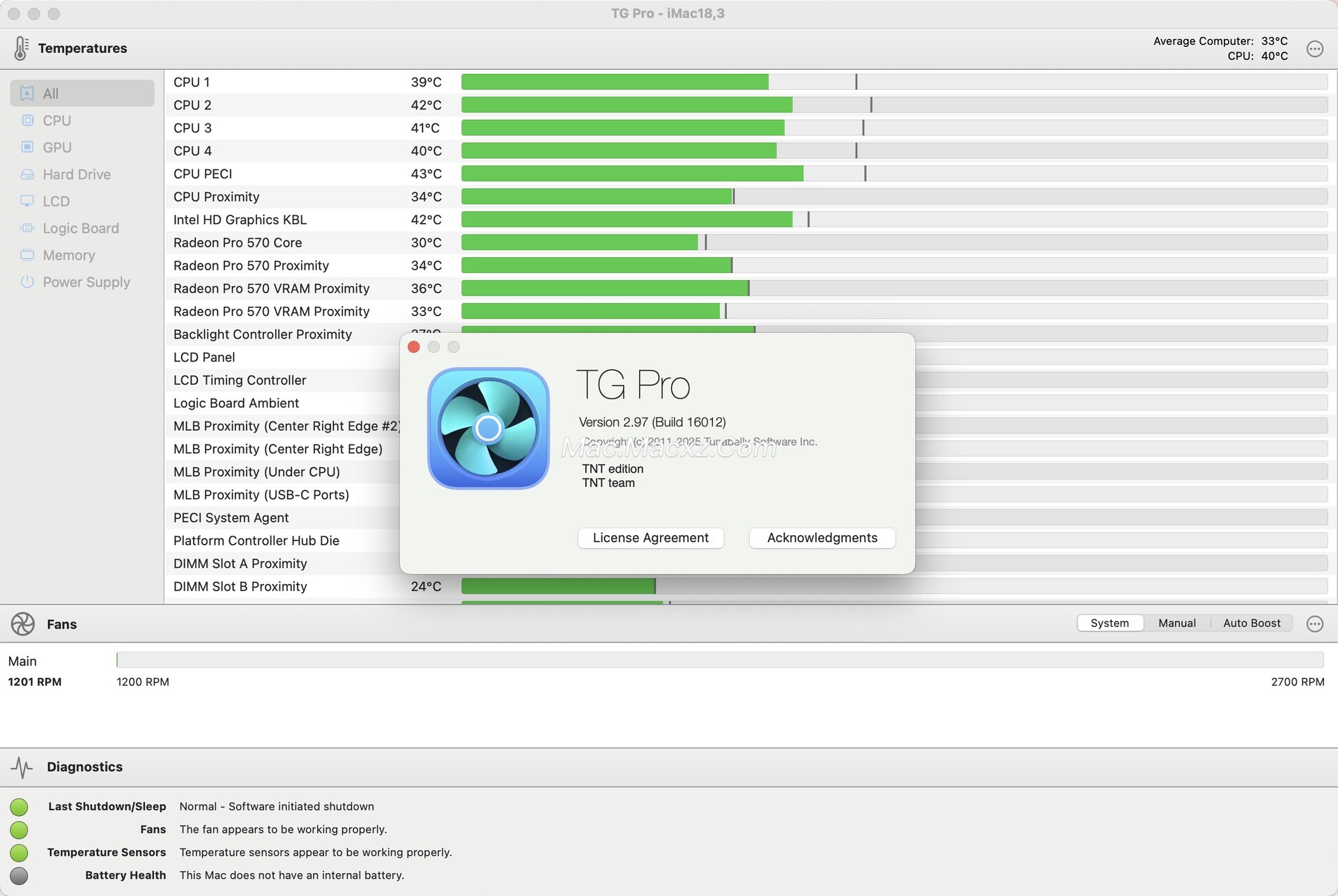This screenshot has height=896, width=1338.
Task: Click the 1201 RPM current fan speed
Action: 35,682
